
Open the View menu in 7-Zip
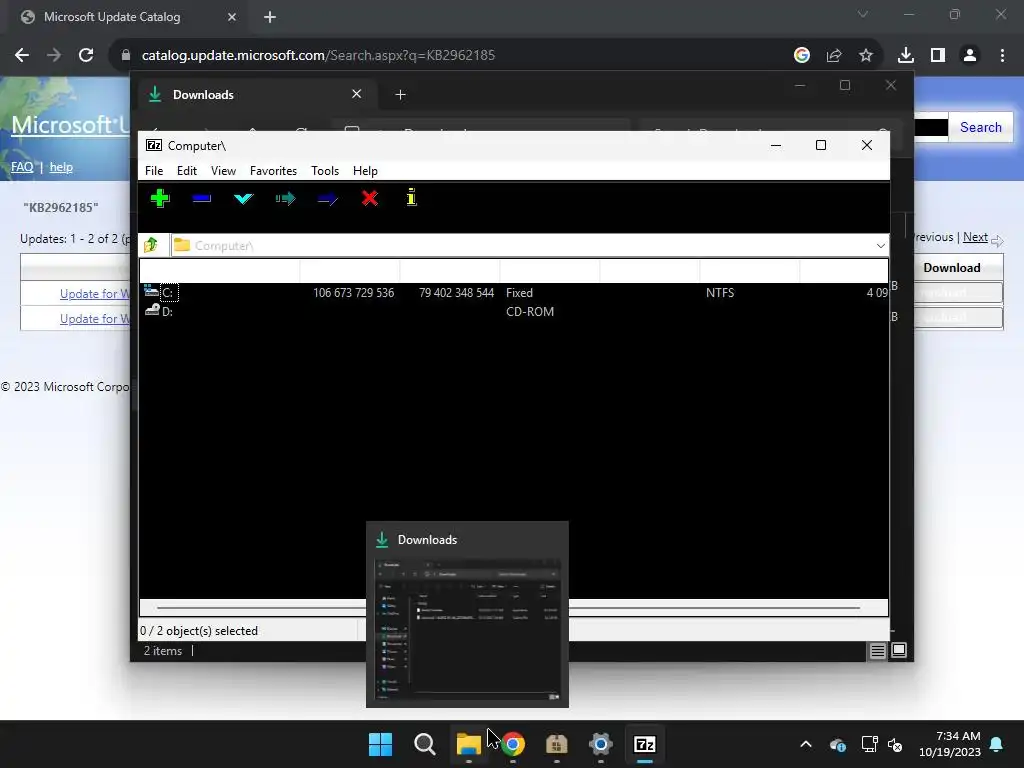tap(223, 170)
